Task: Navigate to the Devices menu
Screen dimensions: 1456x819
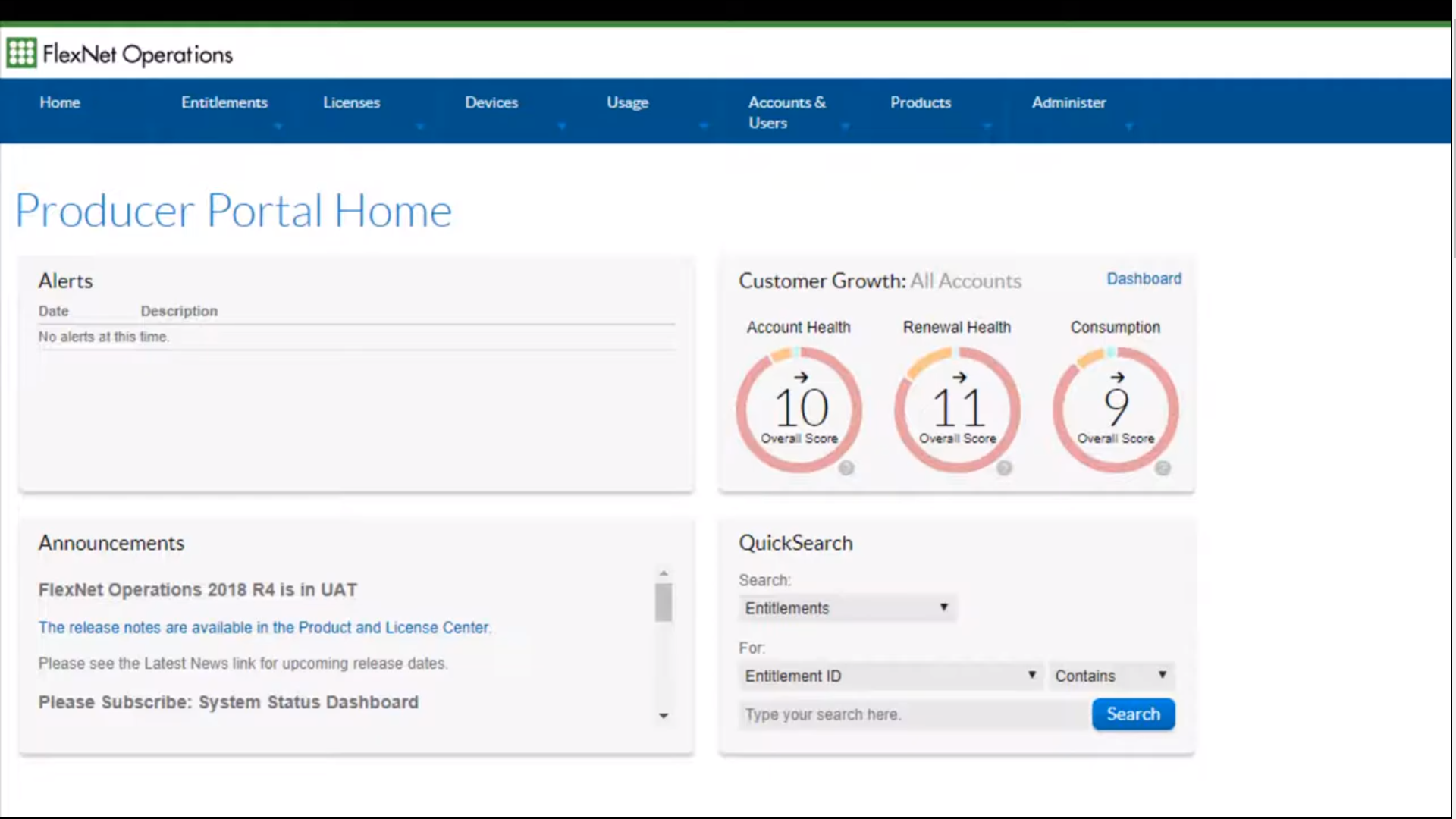Action: point(491,102)
